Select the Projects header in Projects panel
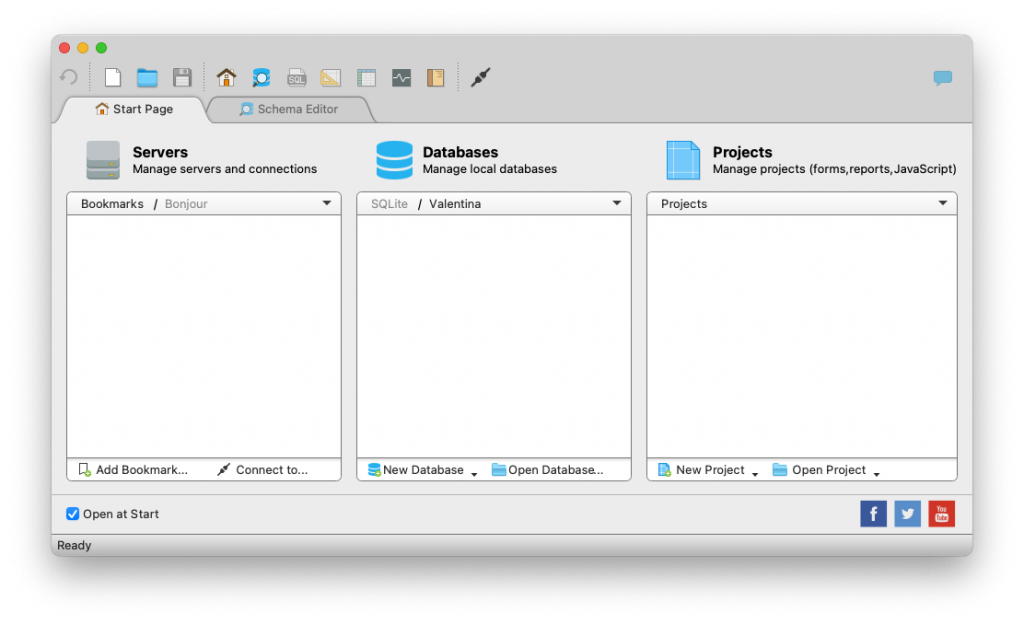 click(684, 204)
